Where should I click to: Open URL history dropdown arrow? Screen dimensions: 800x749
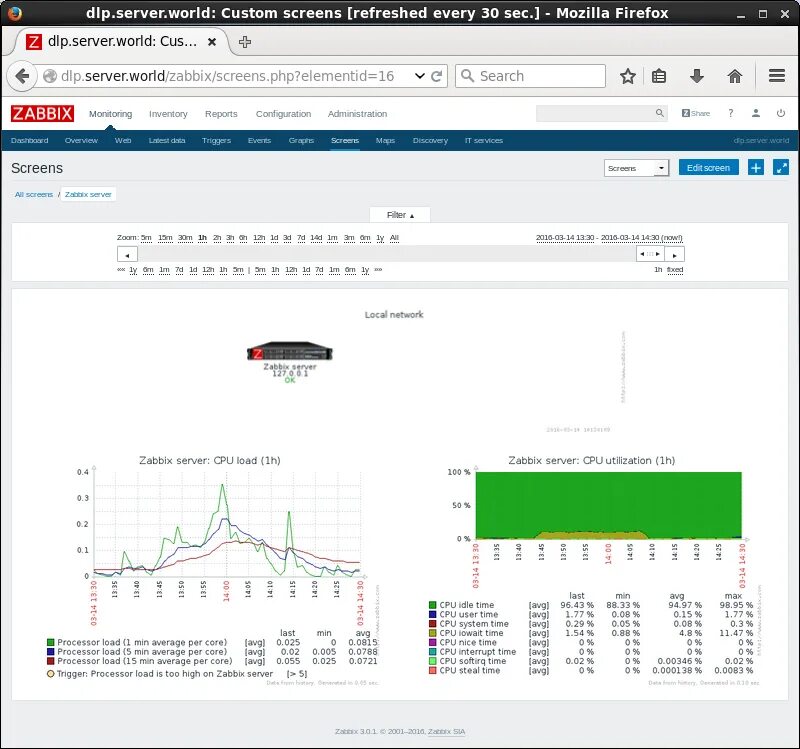point(419,76)
